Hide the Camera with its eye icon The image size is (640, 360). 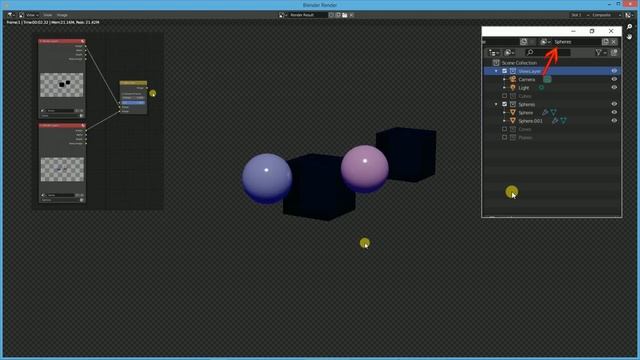pyautogui.click(x=614, y=79)
